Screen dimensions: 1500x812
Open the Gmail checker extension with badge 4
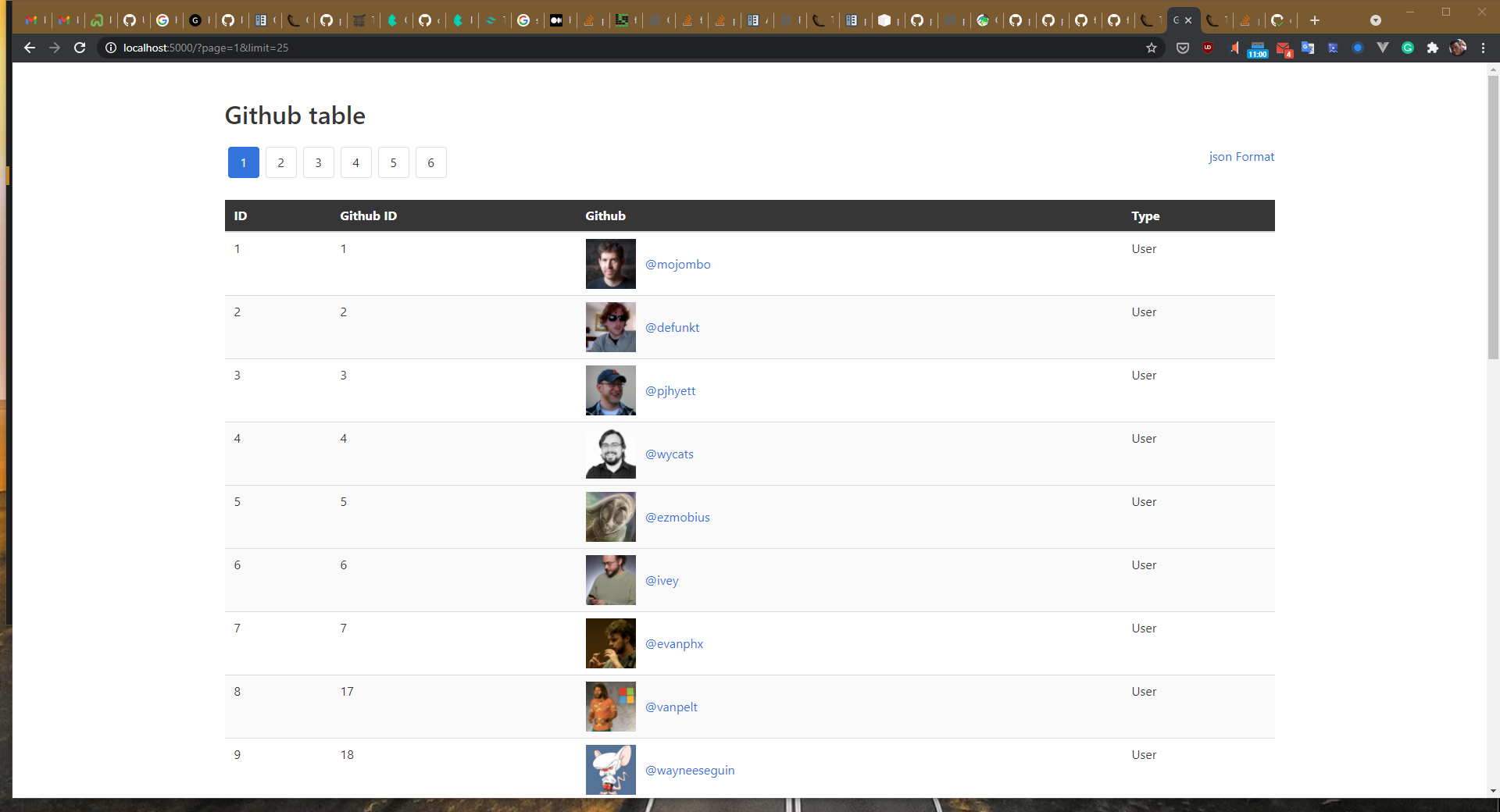[1284, 50]
